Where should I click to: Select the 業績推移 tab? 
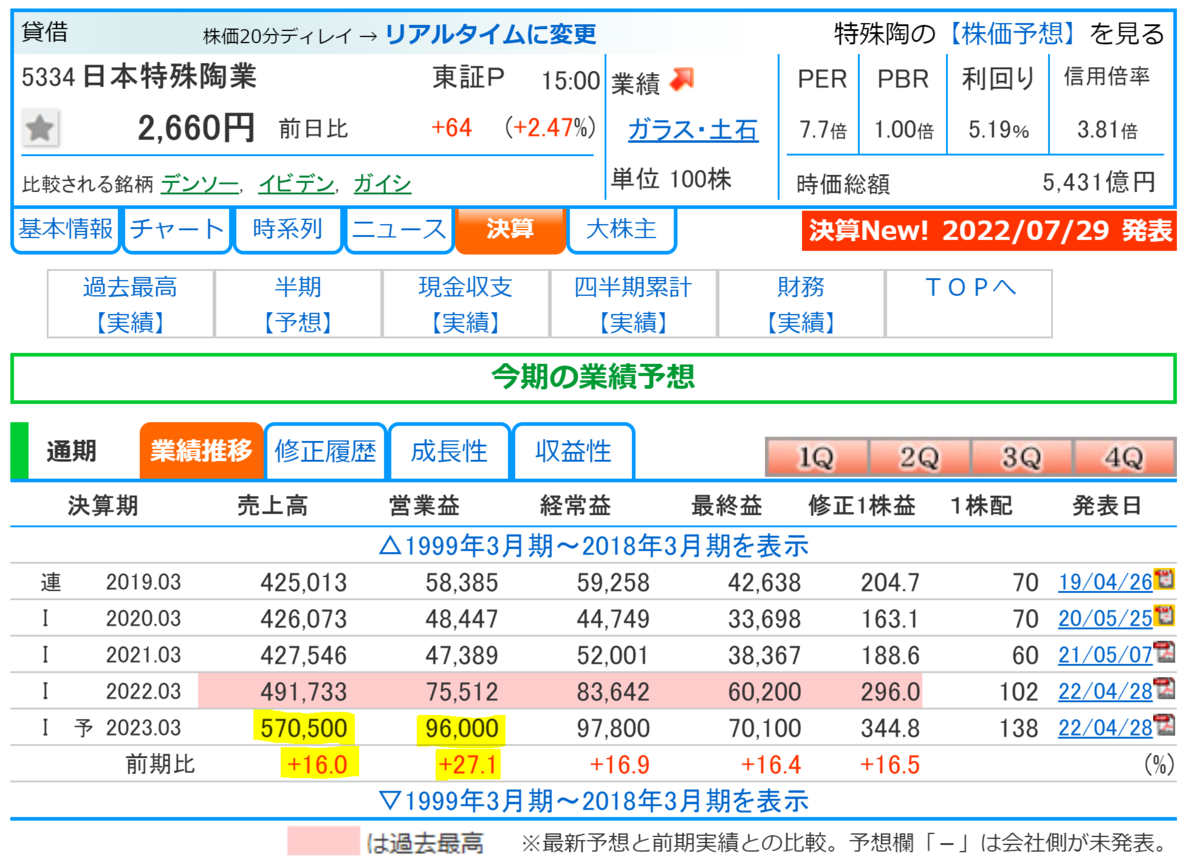click(x=201, y=451)
